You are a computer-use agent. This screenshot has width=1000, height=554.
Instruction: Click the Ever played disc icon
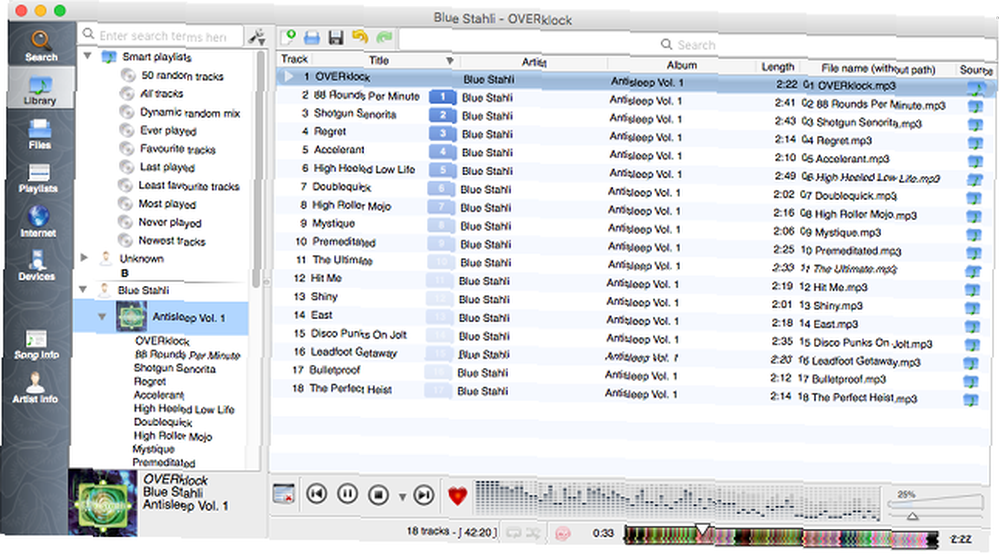click(x=127, y=130)
